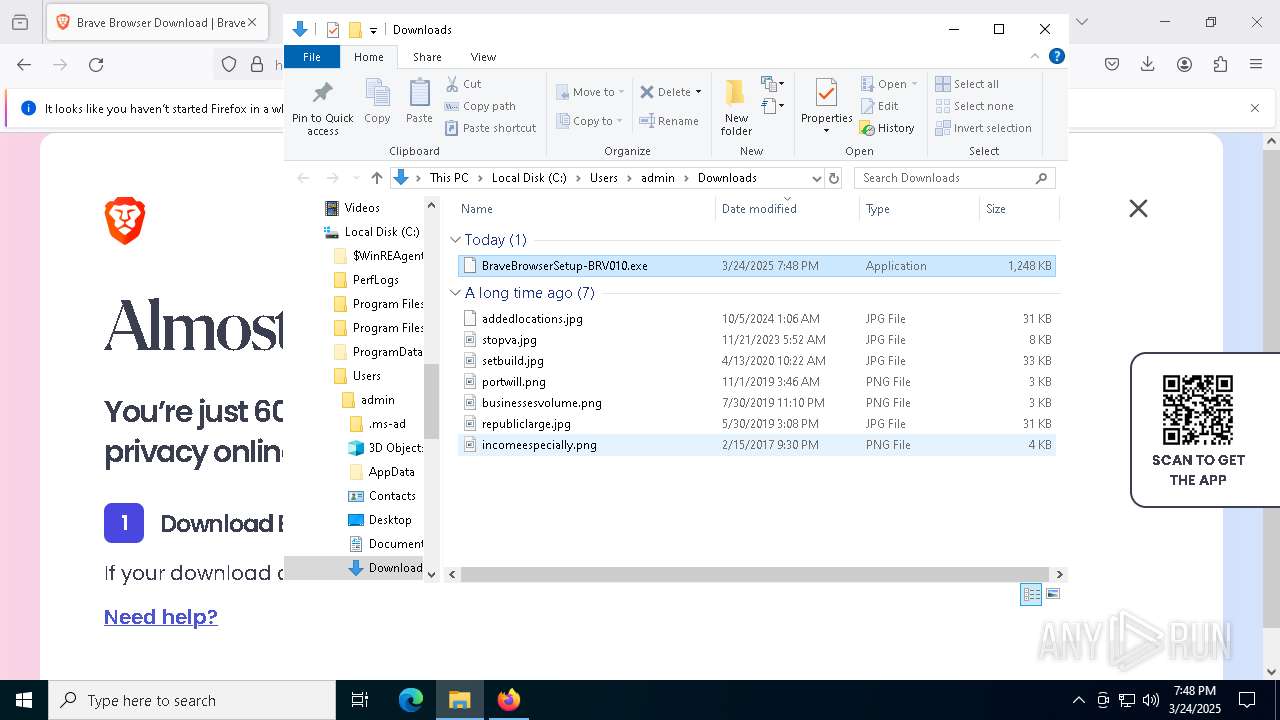Click the horizontal scrollbar in file list
This screenshot has width=1280, height=720.
click(755, 574)
